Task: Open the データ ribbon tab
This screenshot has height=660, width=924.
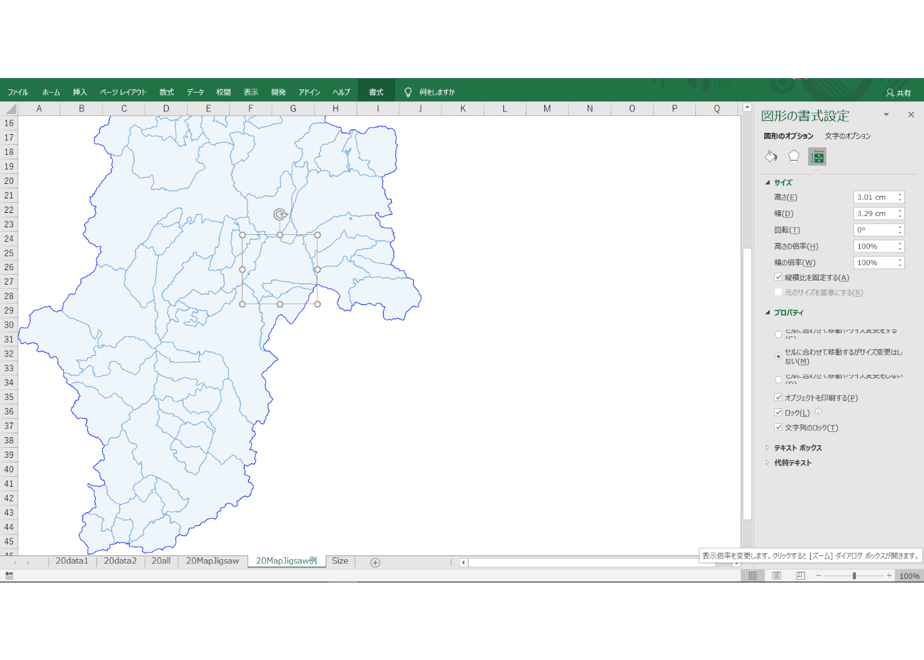Action: coord(195,92)
